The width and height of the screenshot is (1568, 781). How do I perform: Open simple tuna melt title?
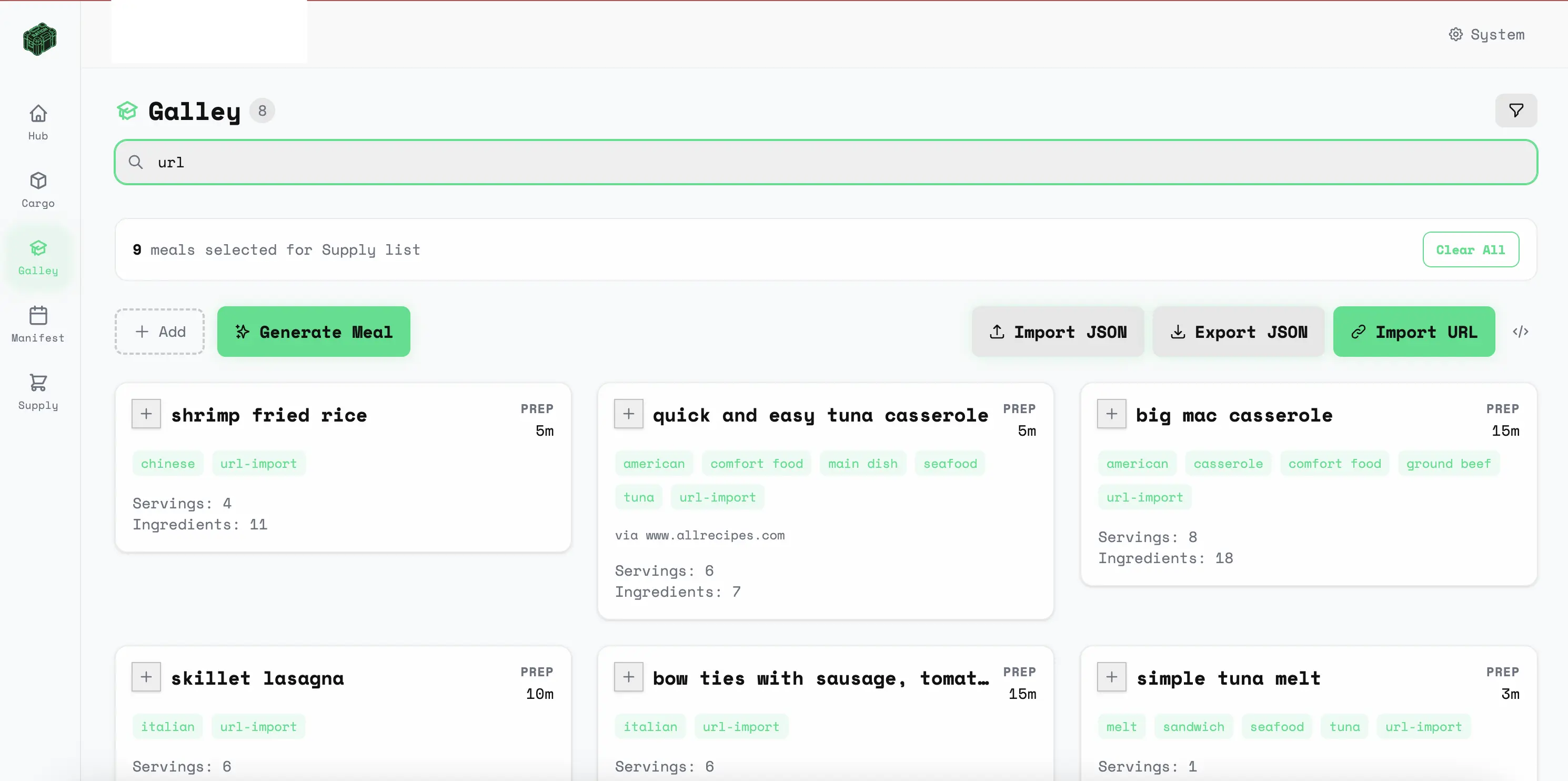pyautogui.click(x=1228, y=678)
